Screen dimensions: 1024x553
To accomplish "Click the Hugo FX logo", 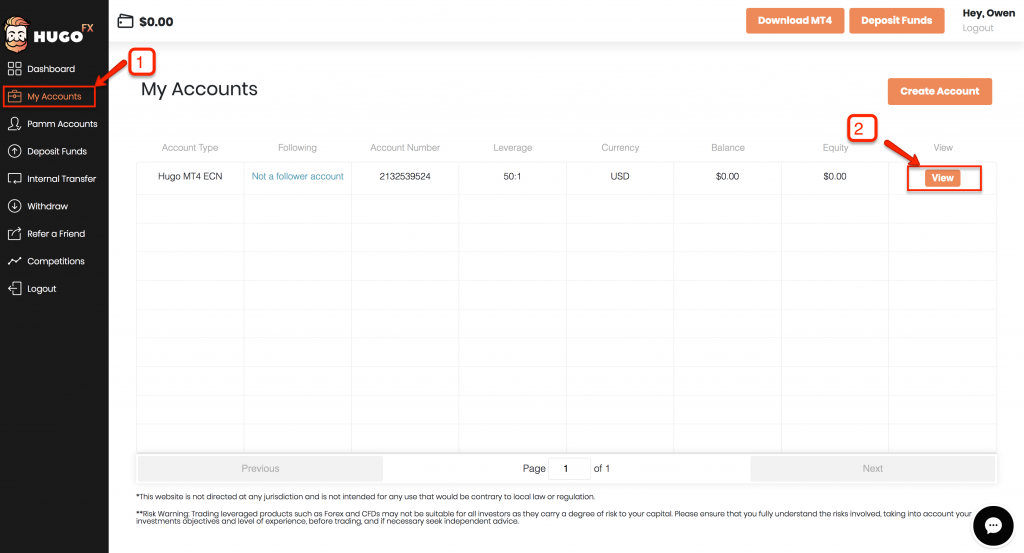I will tap(49, 34).
